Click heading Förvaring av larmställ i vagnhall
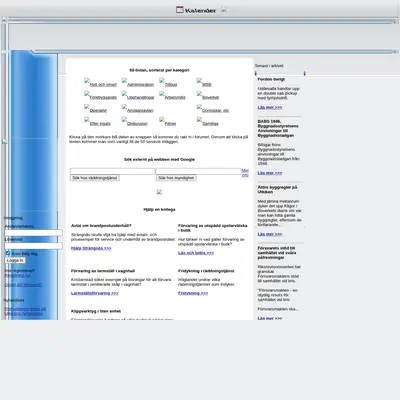Screen dimensions: 400x400 pos(103,271)
